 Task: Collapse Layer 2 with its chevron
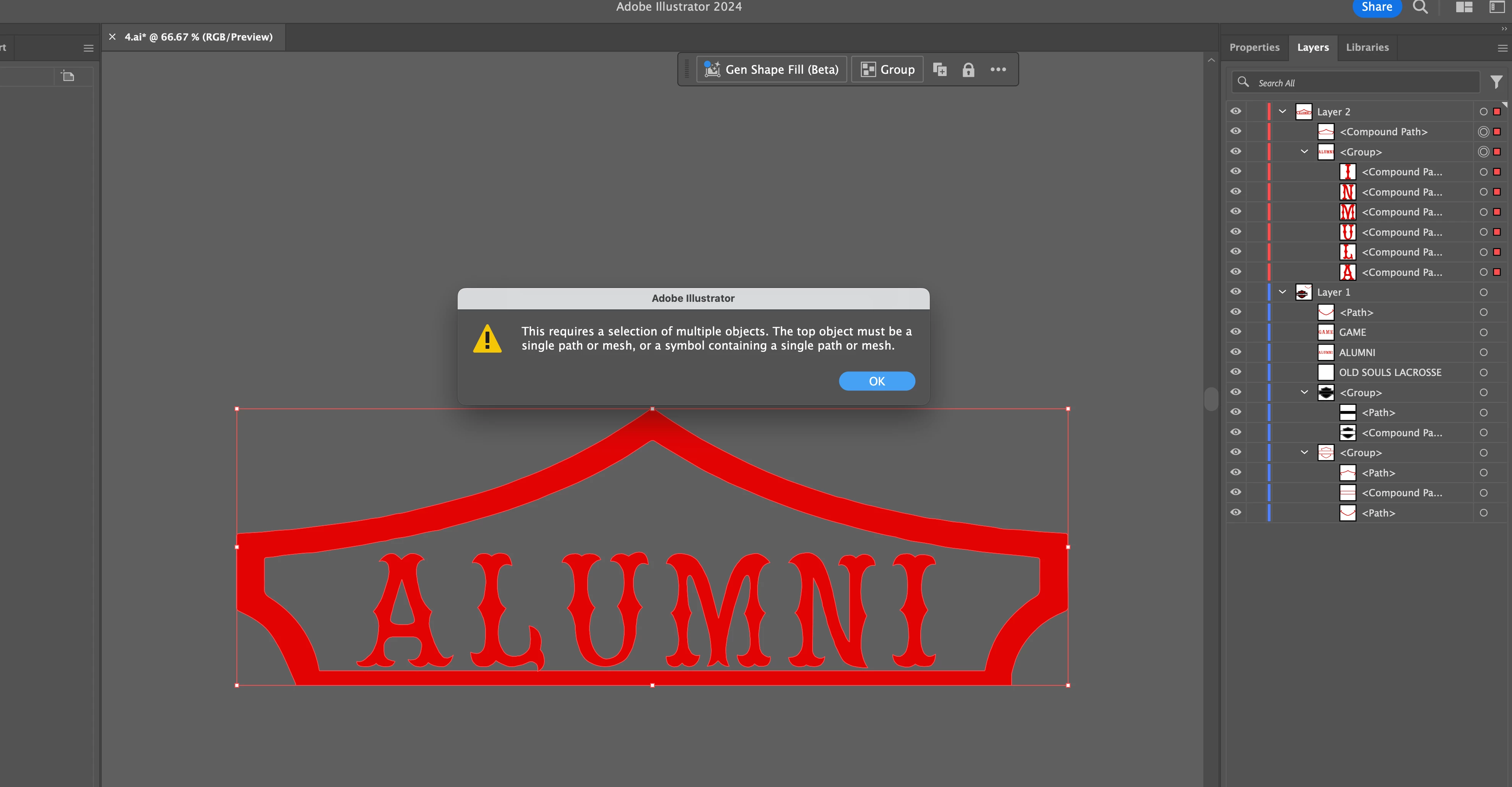[1282, 112]
